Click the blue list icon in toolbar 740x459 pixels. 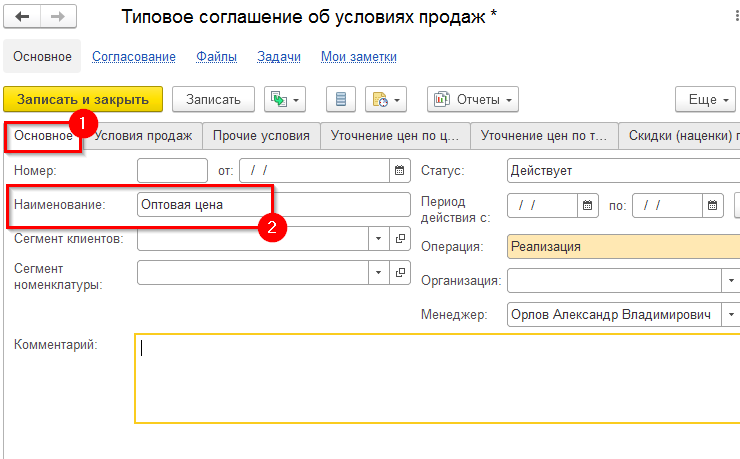tap(342, 99)
